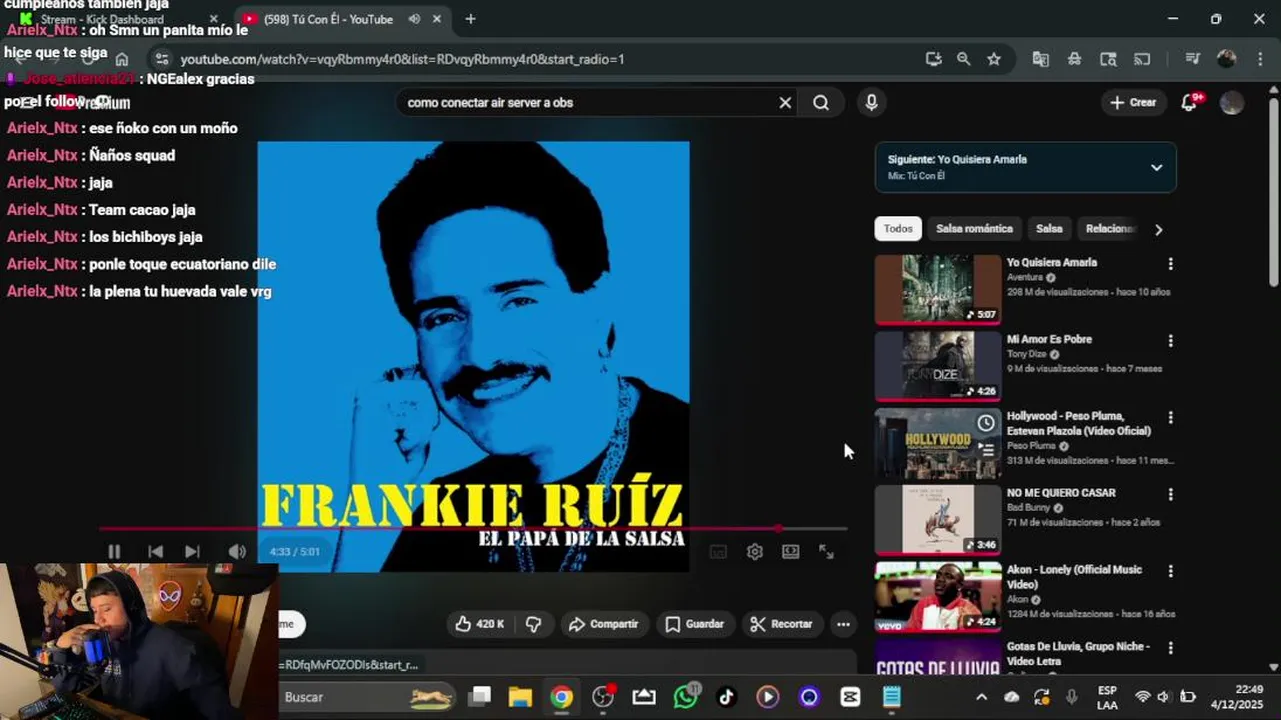Viewport: 1281px width, 720px height.
Task: Skip to next video in player
Action: (x=192, y=552)
